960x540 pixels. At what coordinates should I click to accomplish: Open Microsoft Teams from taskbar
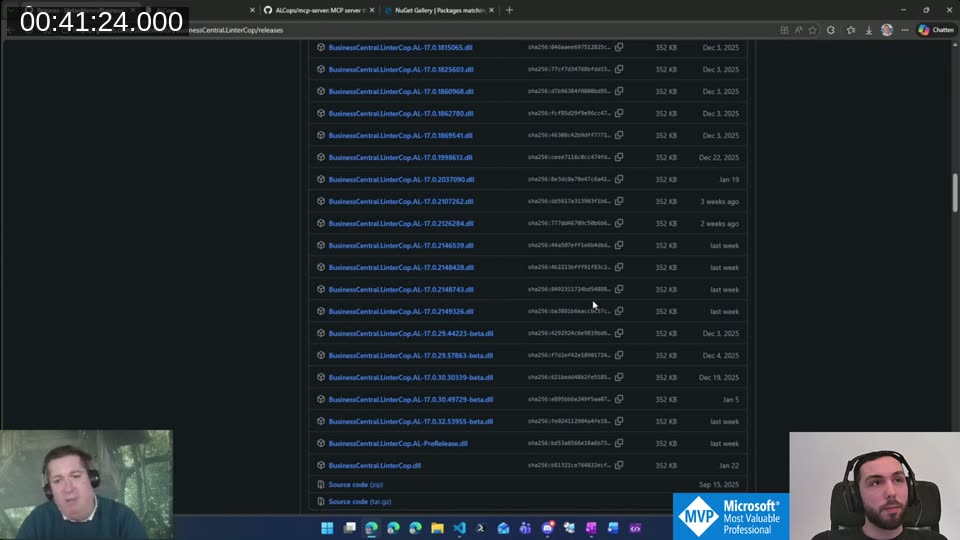(525, 528)
